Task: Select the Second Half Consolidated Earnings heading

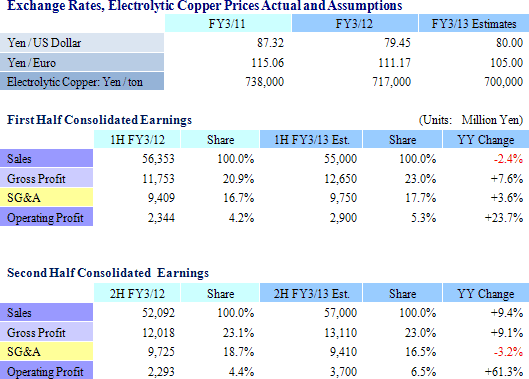Action: [108, 273]
